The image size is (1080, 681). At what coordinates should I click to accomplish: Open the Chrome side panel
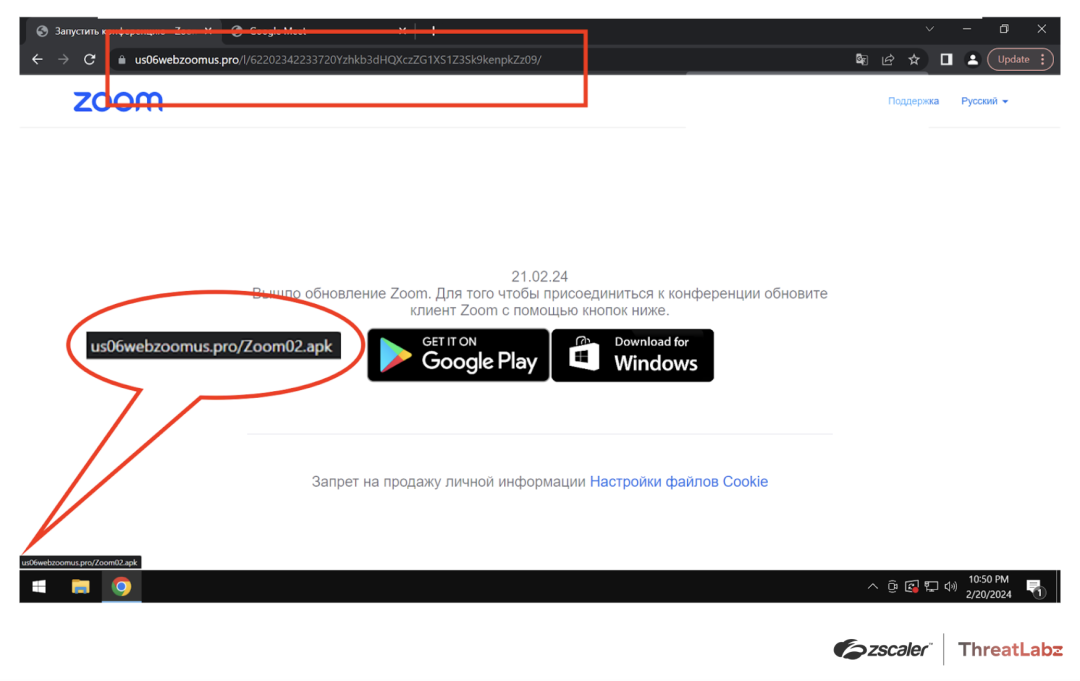click(946, 60)
